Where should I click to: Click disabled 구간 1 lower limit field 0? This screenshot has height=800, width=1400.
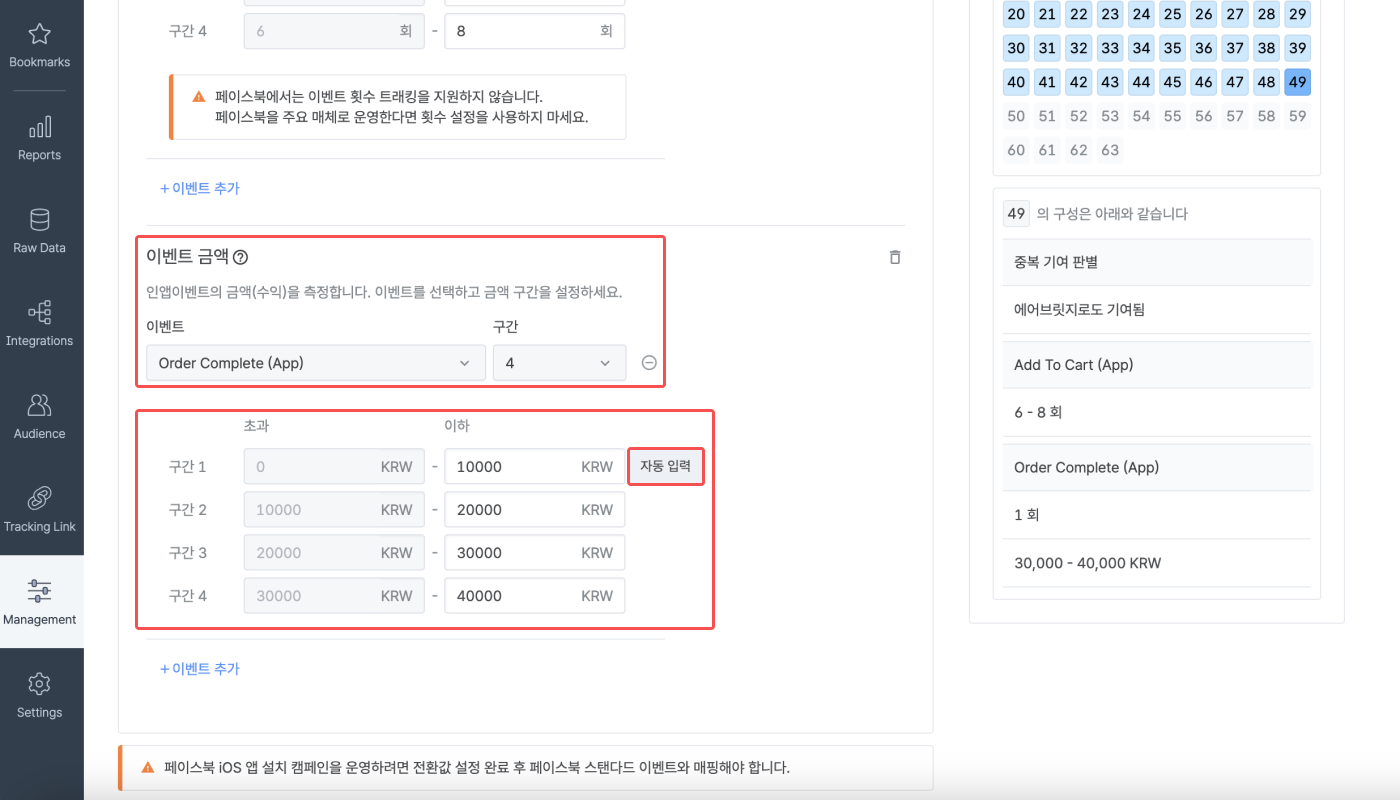click(x=334, y=467)
